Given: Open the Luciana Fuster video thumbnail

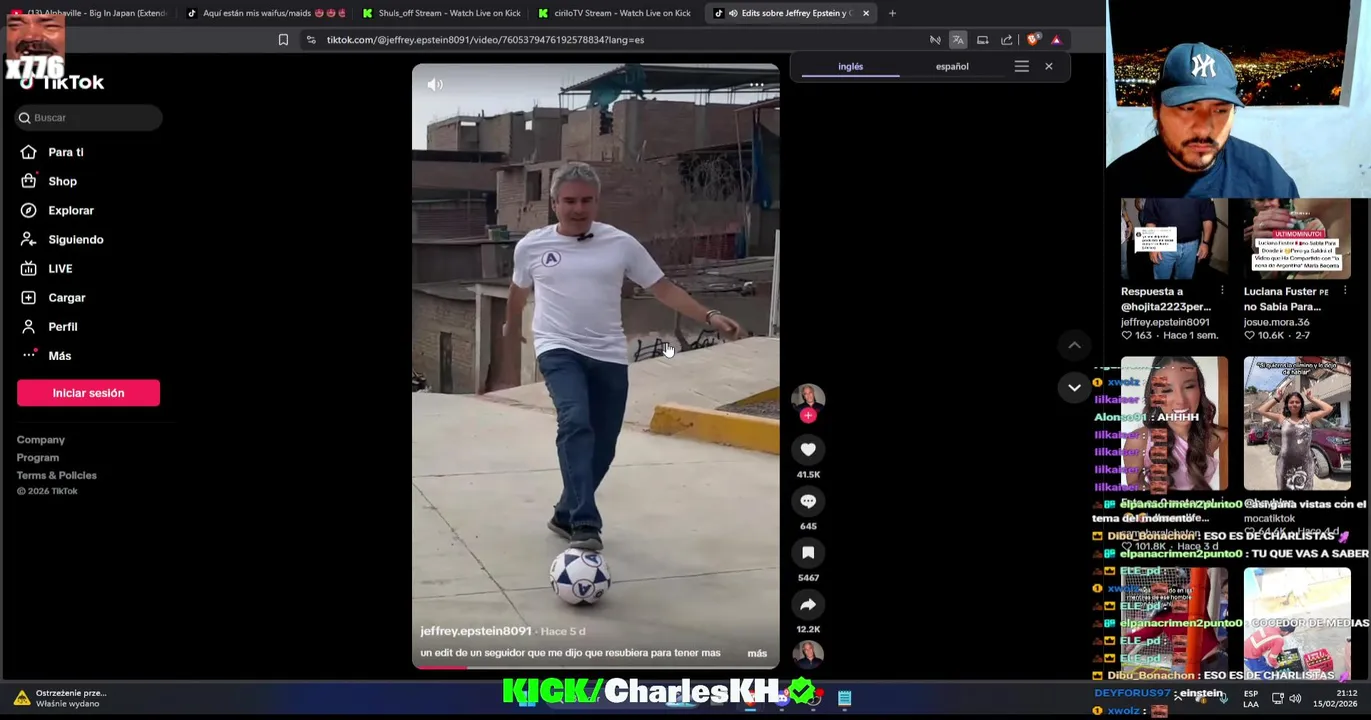Looking at the screenshot, I should pos(1297,239).
